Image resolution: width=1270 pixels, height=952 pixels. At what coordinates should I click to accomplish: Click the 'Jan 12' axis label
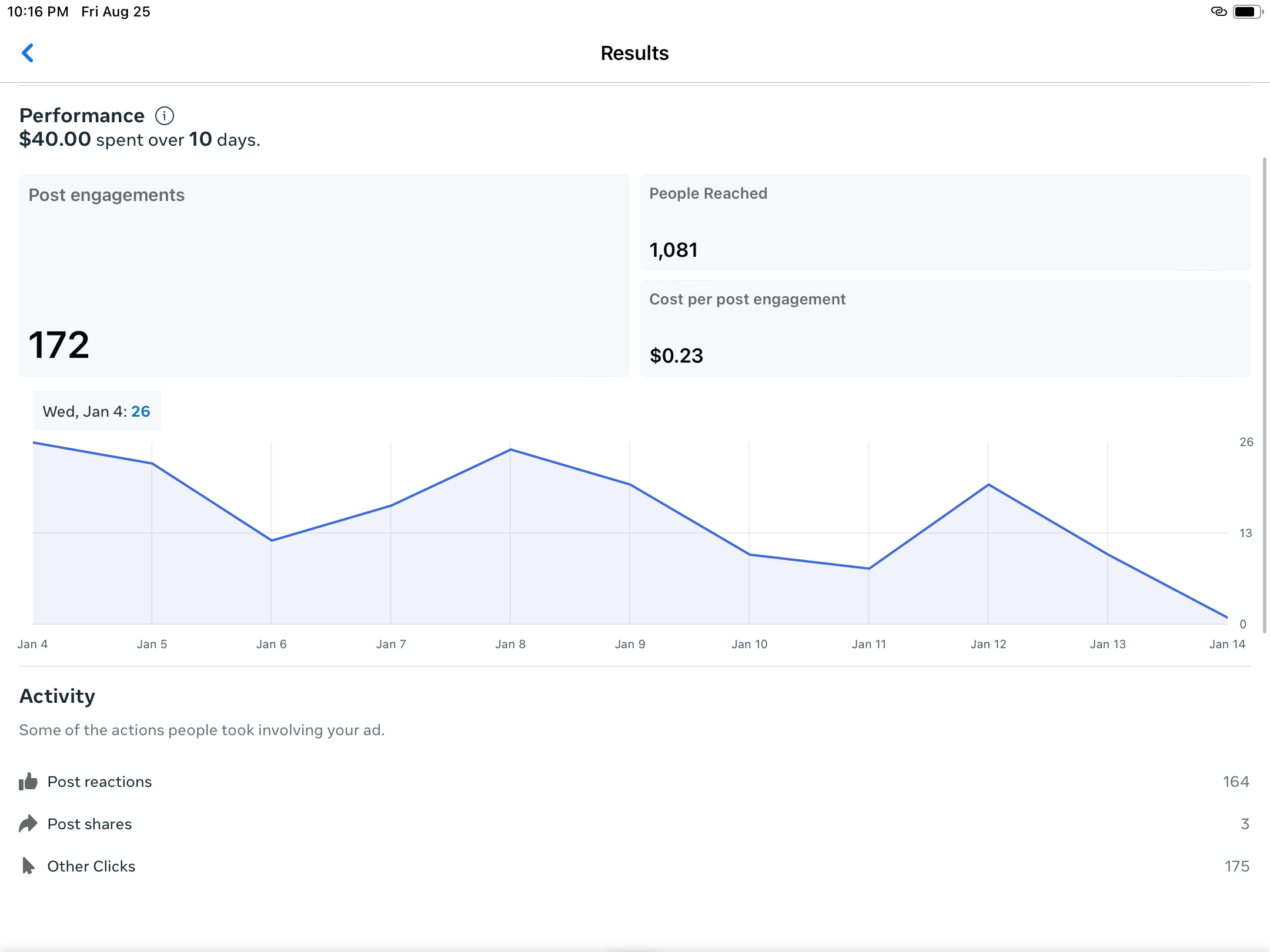click(988, 644)
